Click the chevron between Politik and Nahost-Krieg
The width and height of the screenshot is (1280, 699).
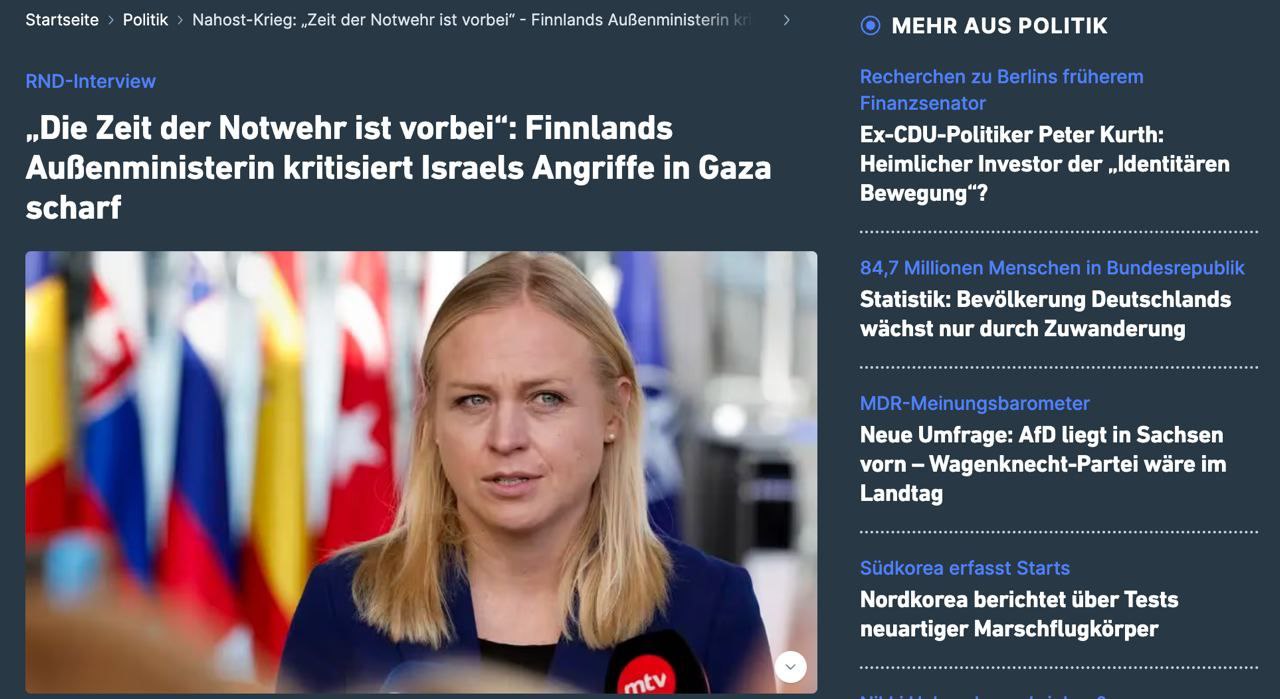[180, 20]
